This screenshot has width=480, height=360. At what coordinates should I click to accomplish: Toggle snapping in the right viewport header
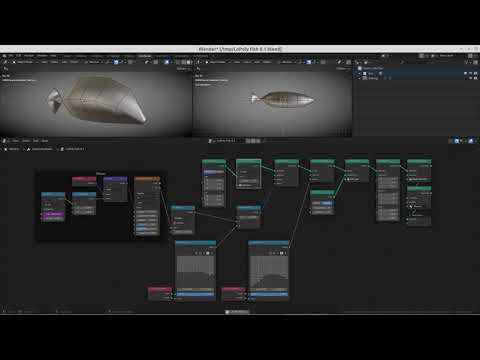(309, 62)
